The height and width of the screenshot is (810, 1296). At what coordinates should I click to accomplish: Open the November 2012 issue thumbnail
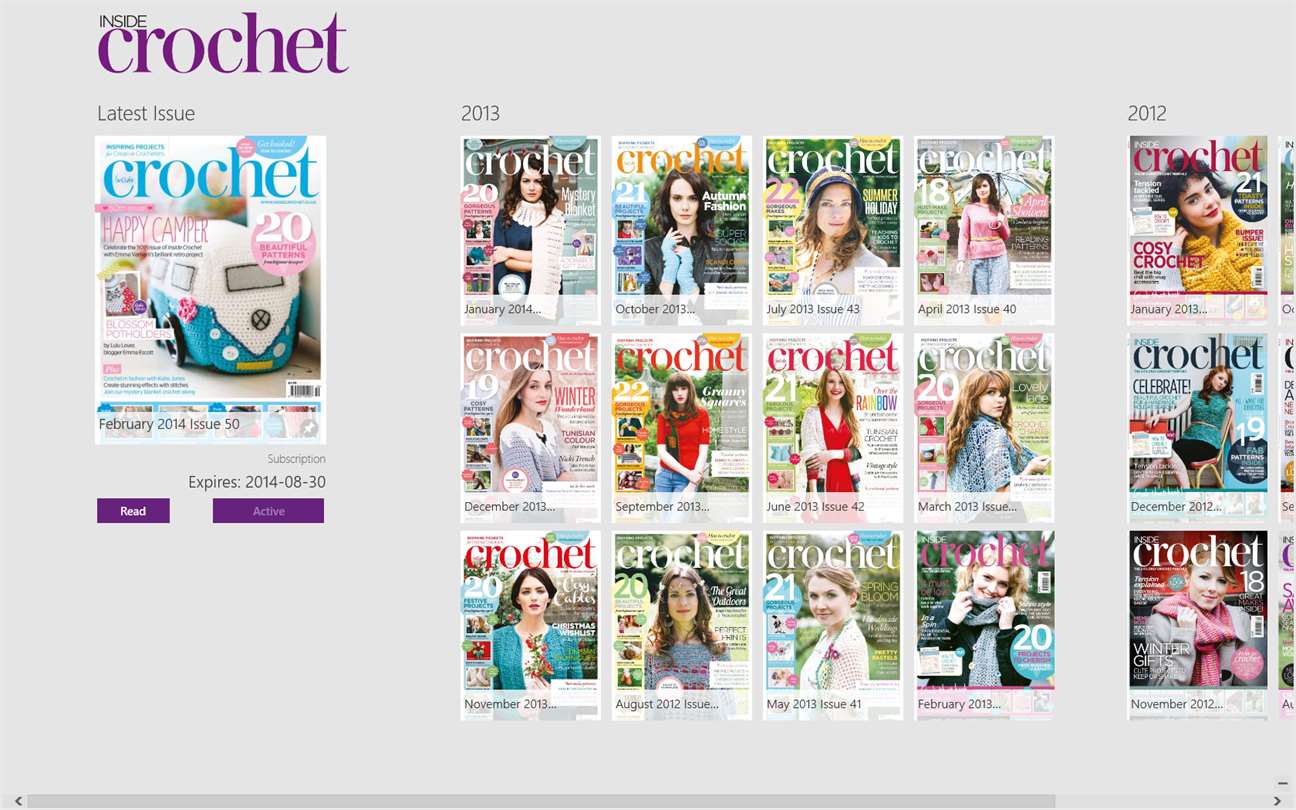[1198, 625]
